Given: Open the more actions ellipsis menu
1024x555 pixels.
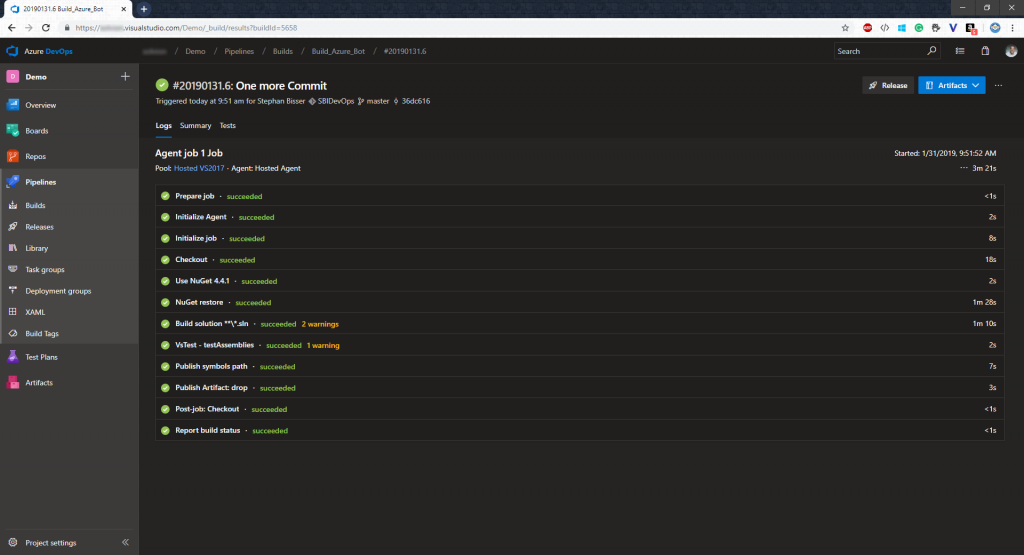Looking at the screenshot, I should pyautogui.click(x=998, y=86).
